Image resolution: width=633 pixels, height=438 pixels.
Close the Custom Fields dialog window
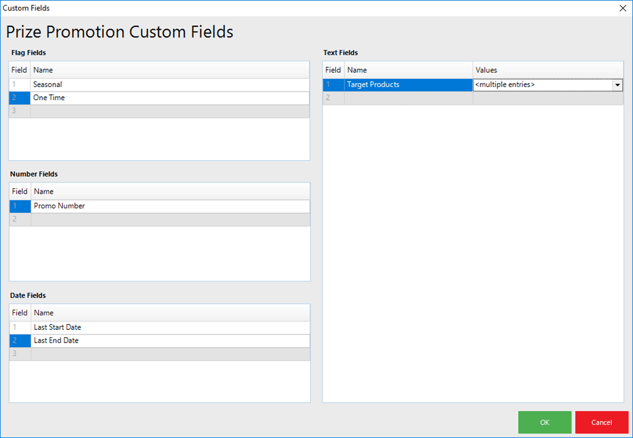[622, 8]
